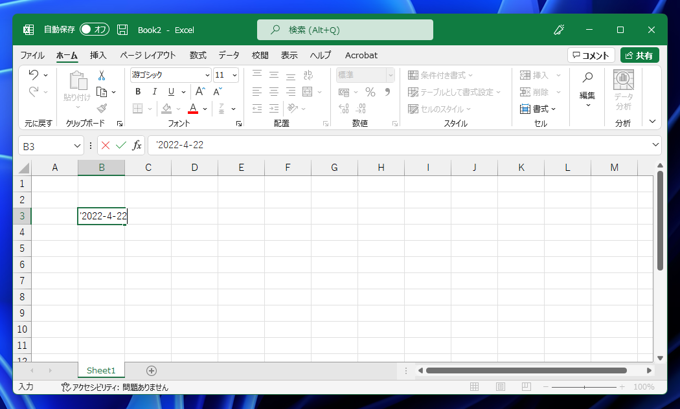Toggle the AutoSave switch
680x409 pixels.
click(94, 30)
